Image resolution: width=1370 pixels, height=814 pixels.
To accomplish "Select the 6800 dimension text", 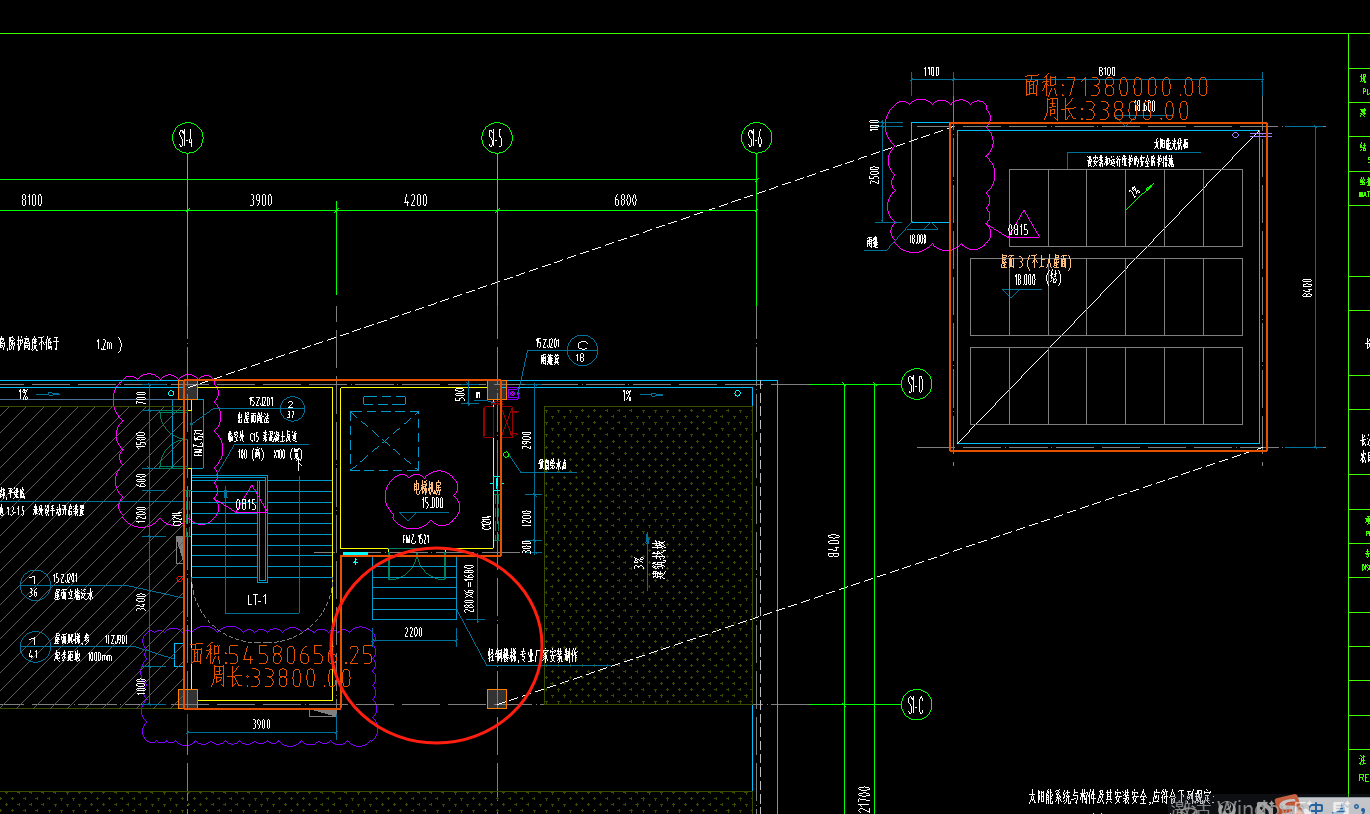I will pyautogui.click(x=625, y=200).
